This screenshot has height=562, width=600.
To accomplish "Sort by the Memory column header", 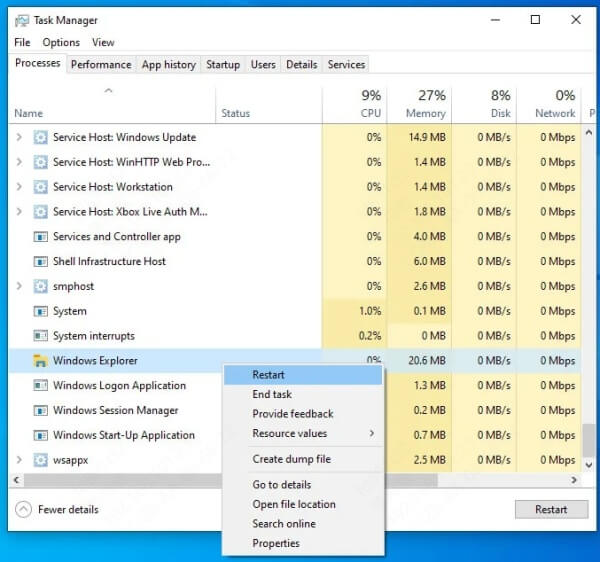I will click(419, 104).
